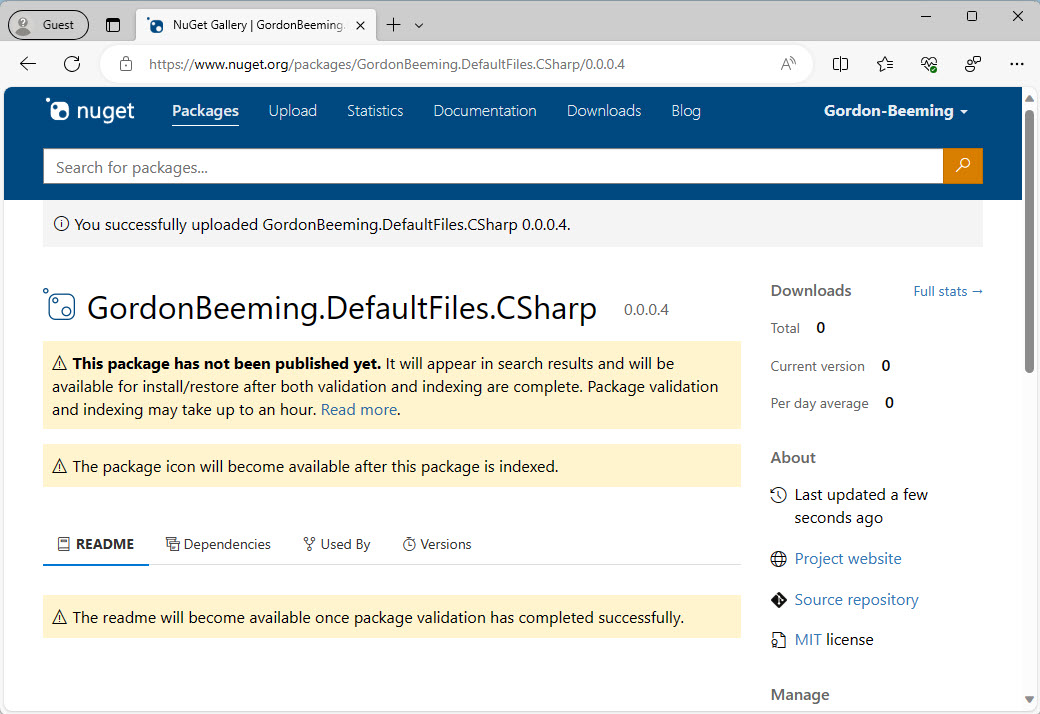Click the globe icon beside Project website
The height and width of the screenshot is (714, 1040).
click(x=779, y=559)
